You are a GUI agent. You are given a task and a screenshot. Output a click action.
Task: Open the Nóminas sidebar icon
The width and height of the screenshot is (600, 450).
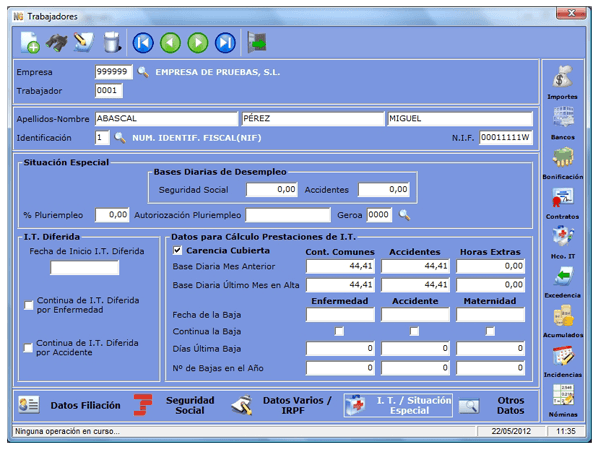pyautogui.click(x=562, y=400)
